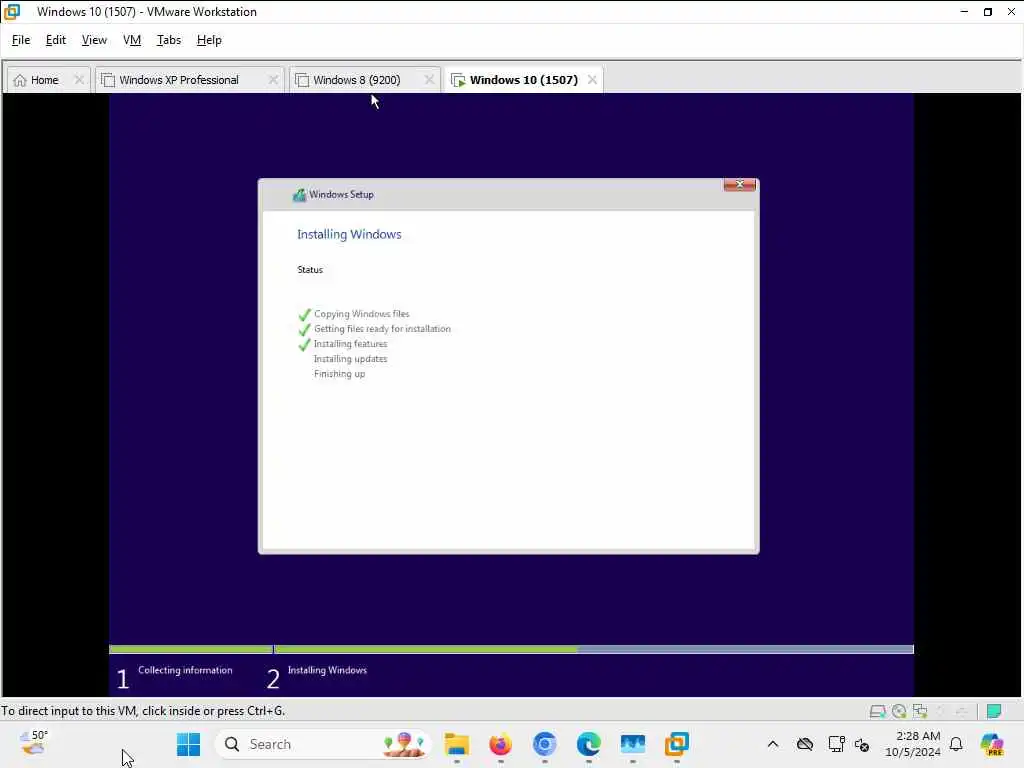
Task: Open the Windows Start menu
Action: (189, 744)
